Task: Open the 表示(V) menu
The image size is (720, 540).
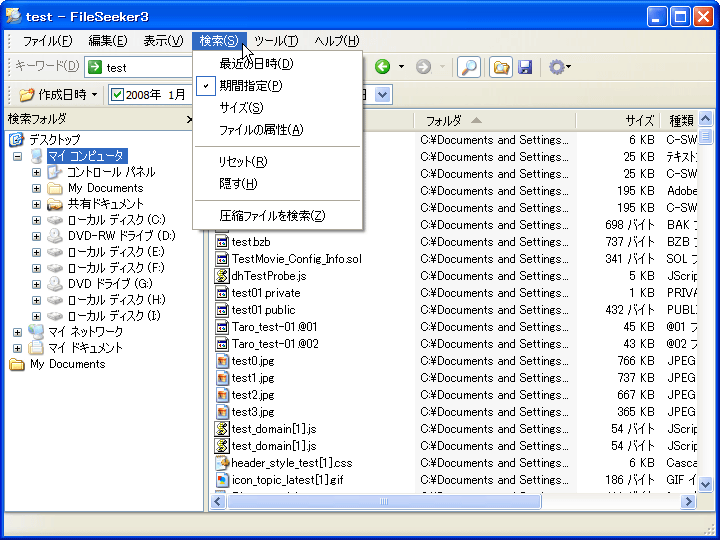Action: tap(163, 41)
